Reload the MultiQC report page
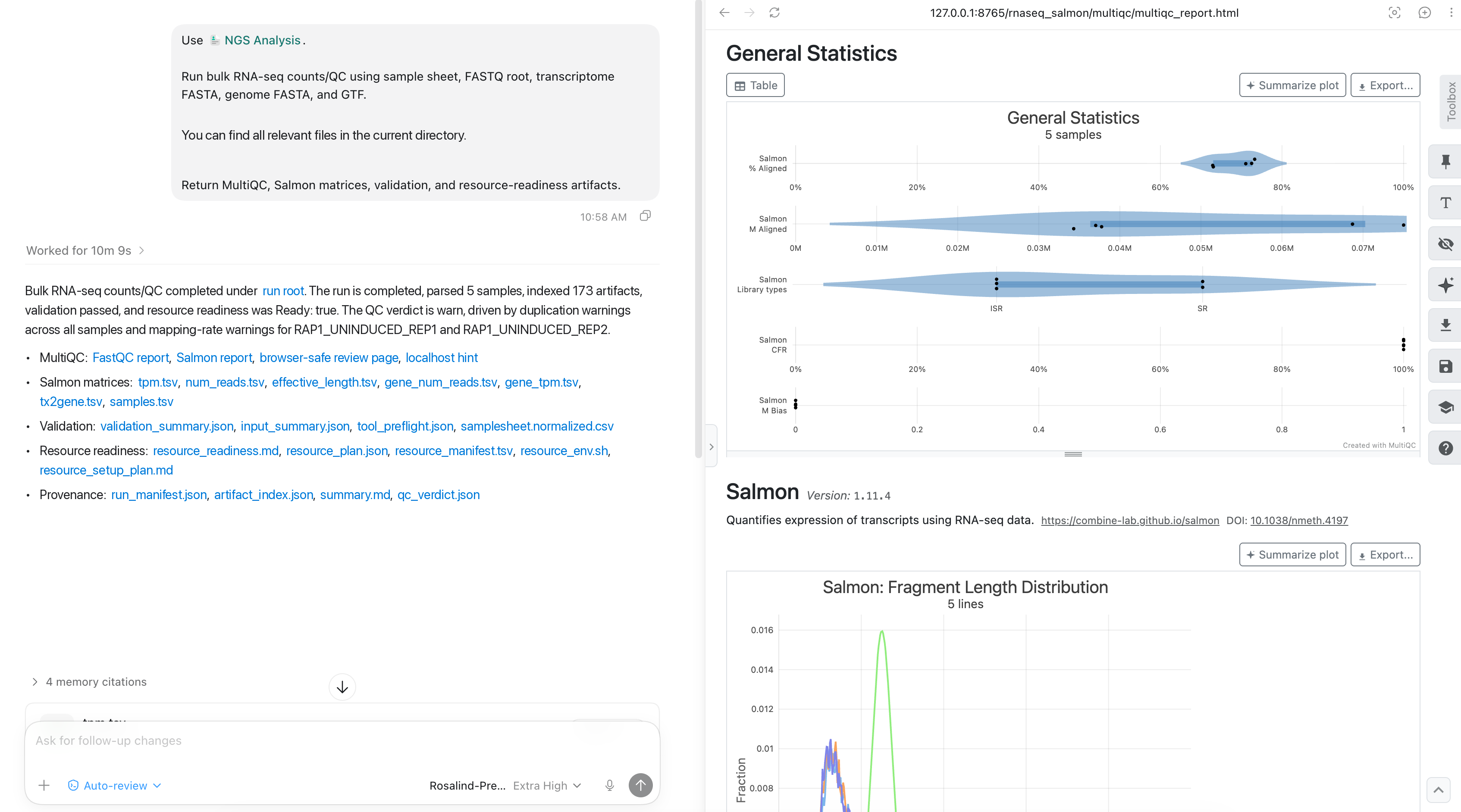The width and height of the screenshot is (1461, 812). point(774,12)
